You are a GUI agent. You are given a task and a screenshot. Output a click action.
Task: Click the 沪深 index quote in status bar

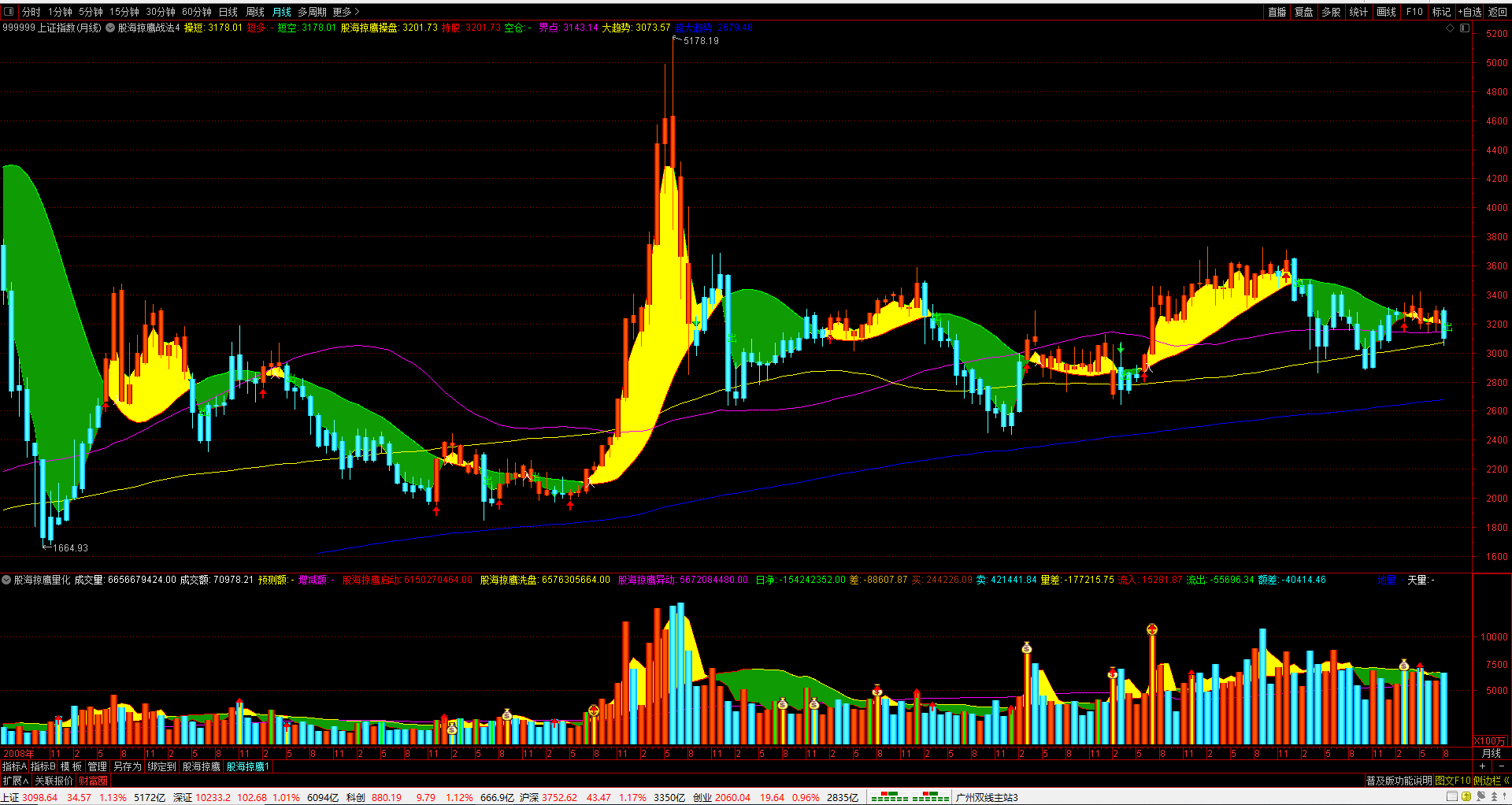(x=602, y=797)
